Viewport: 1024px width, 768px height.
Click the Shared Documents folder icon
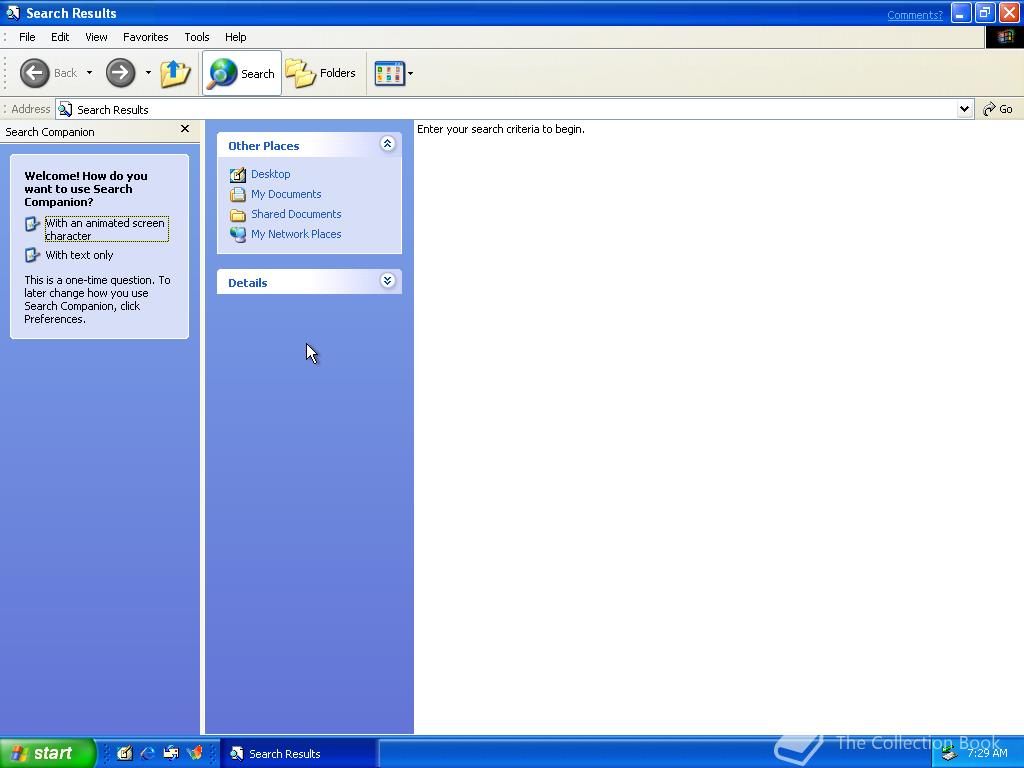click(238, 215)
